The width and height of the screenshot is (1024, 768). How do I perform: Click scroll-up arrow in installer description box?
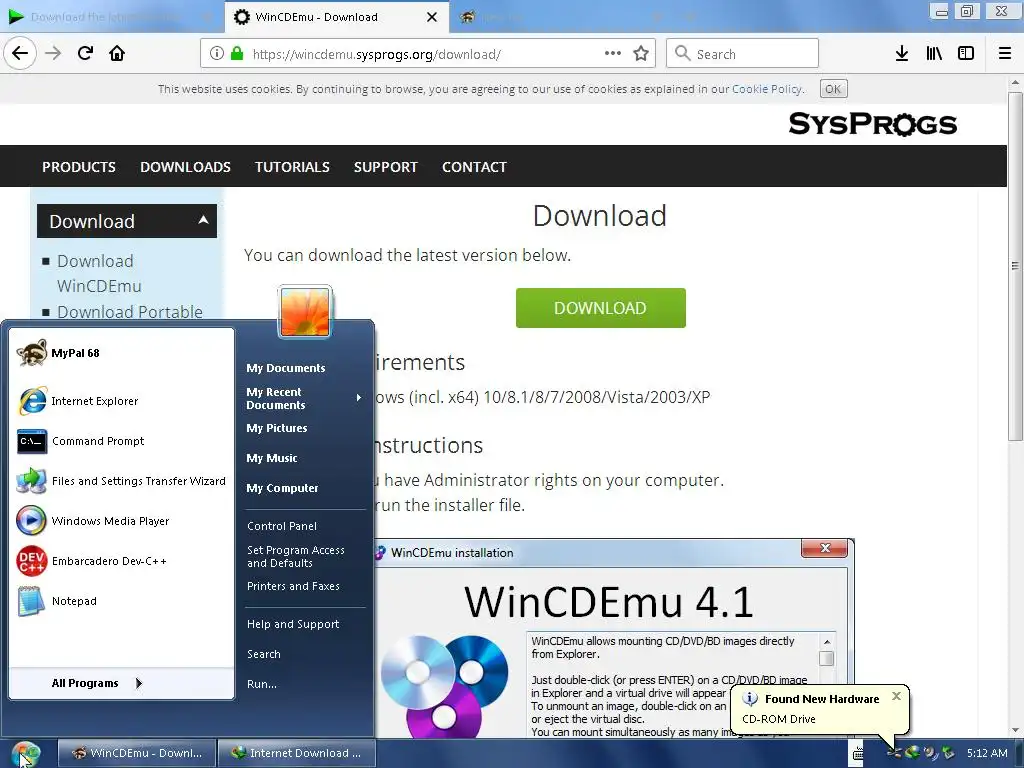(x=827, y=642)
